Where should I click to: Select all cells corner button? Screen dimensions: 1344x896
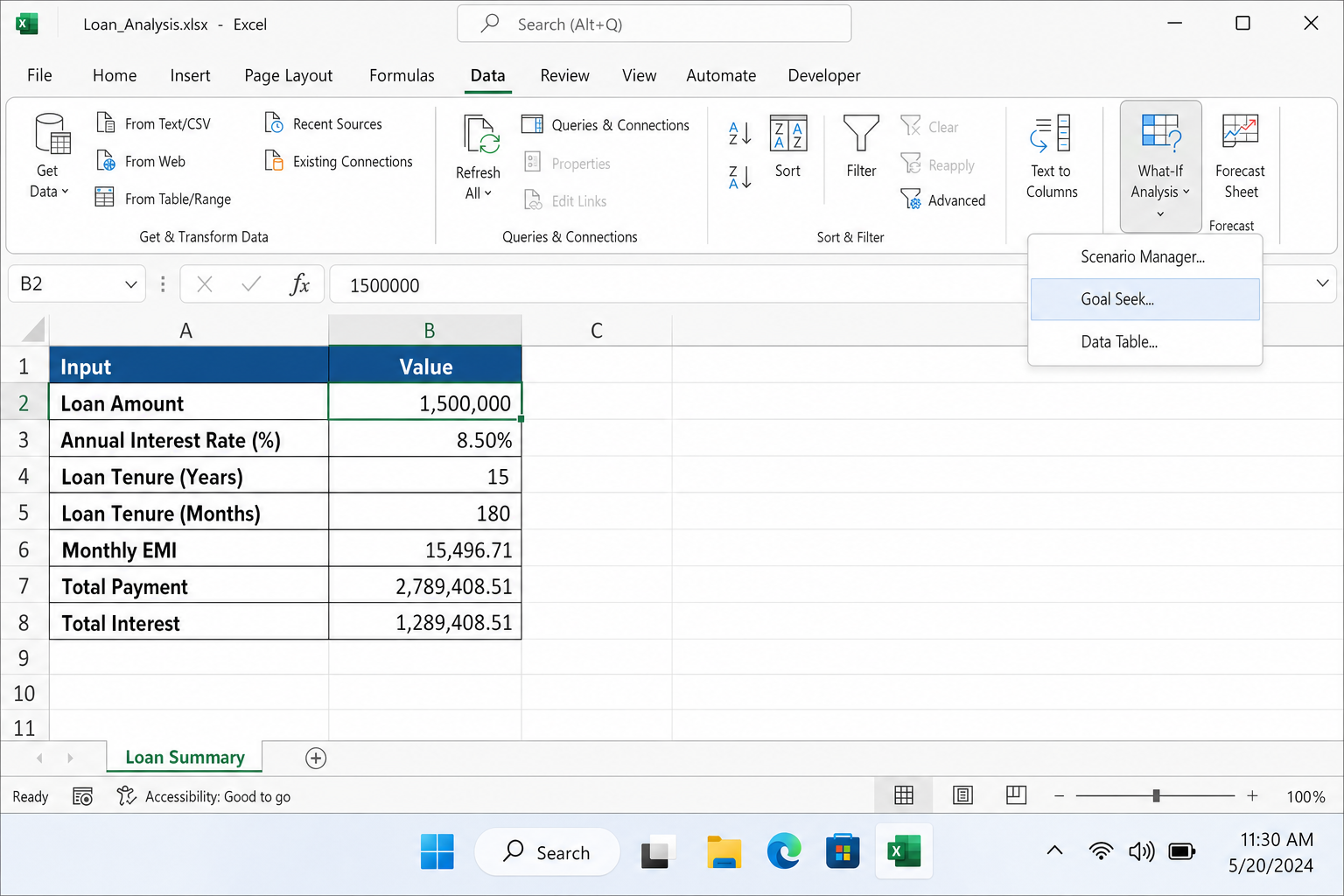coord(32,330)
